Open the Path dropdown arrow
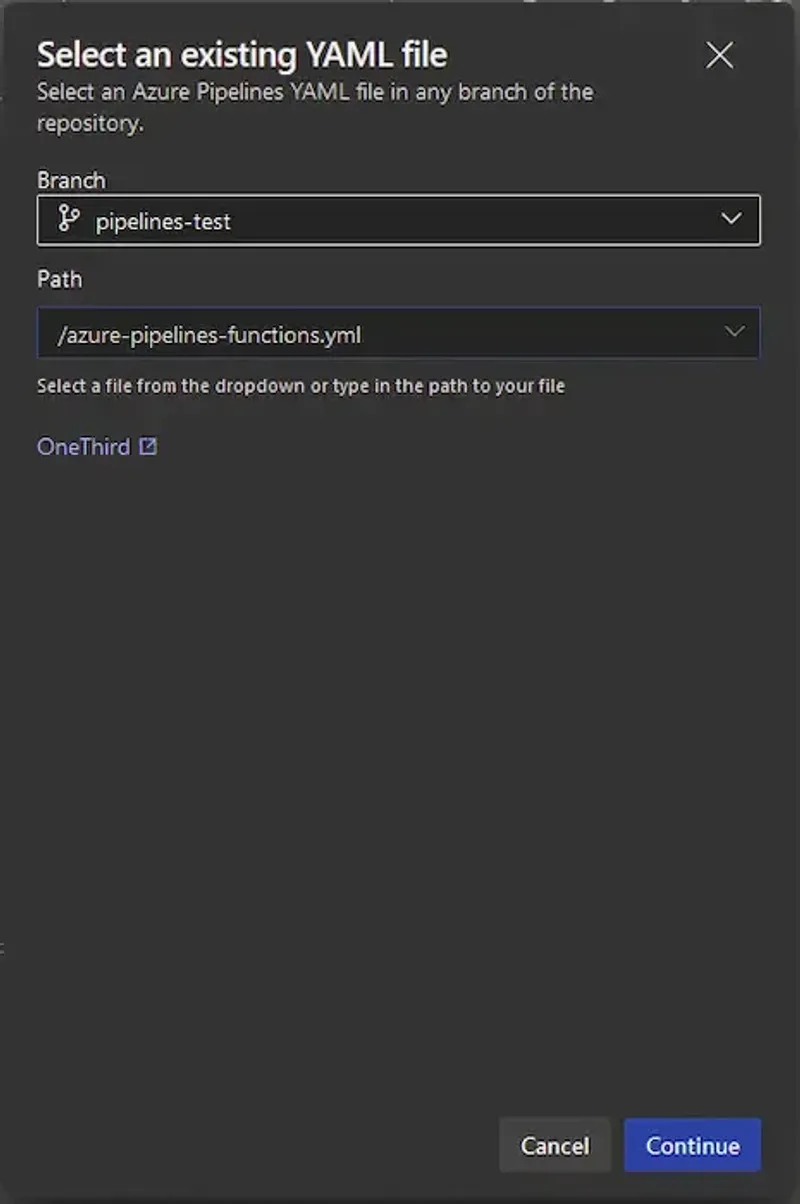The width and height of the screenshot is (800, 1204). [734, 332]
